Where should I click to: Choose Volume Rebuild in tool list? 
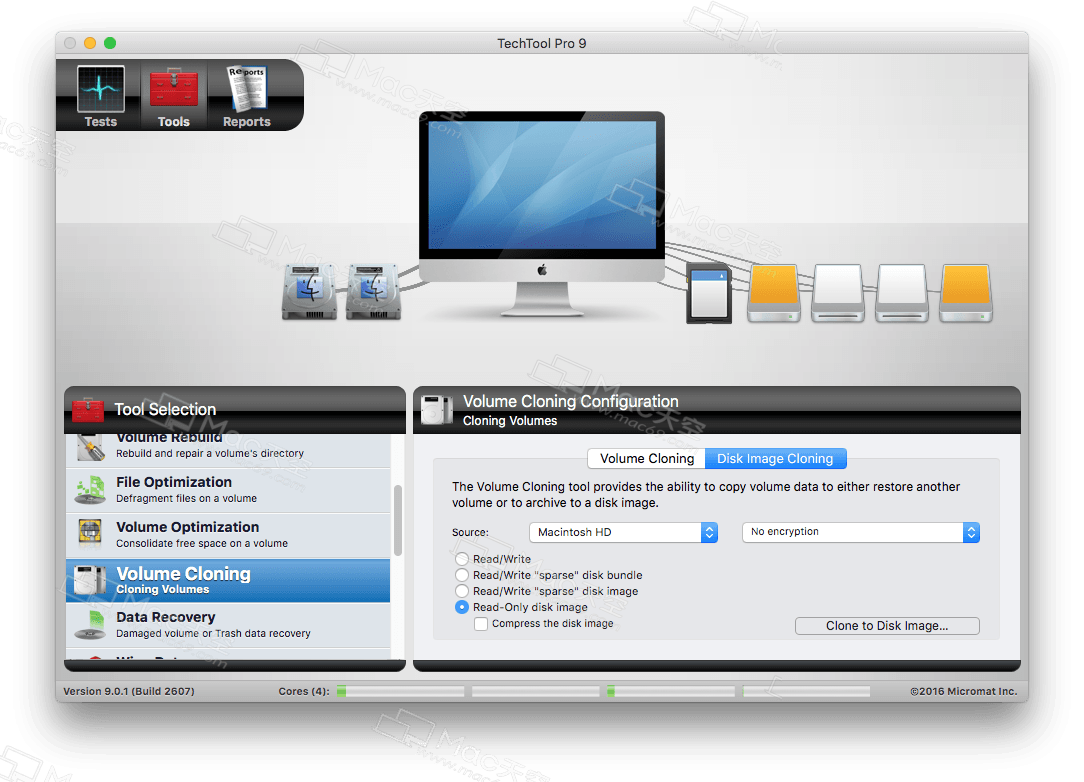pyautogui.click(x=228, y=449)
